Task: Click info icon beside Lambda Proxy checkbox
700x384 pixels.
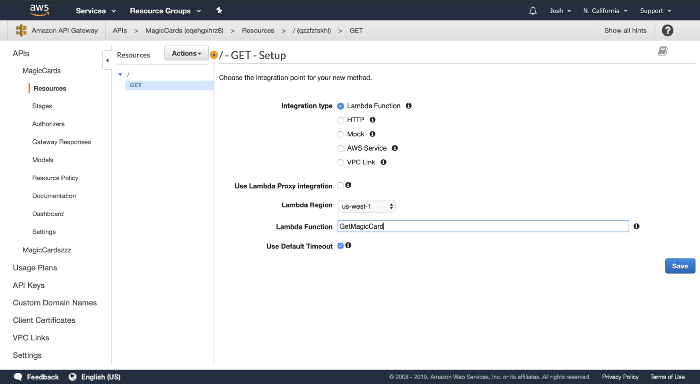Action: [x=348, y=185]
